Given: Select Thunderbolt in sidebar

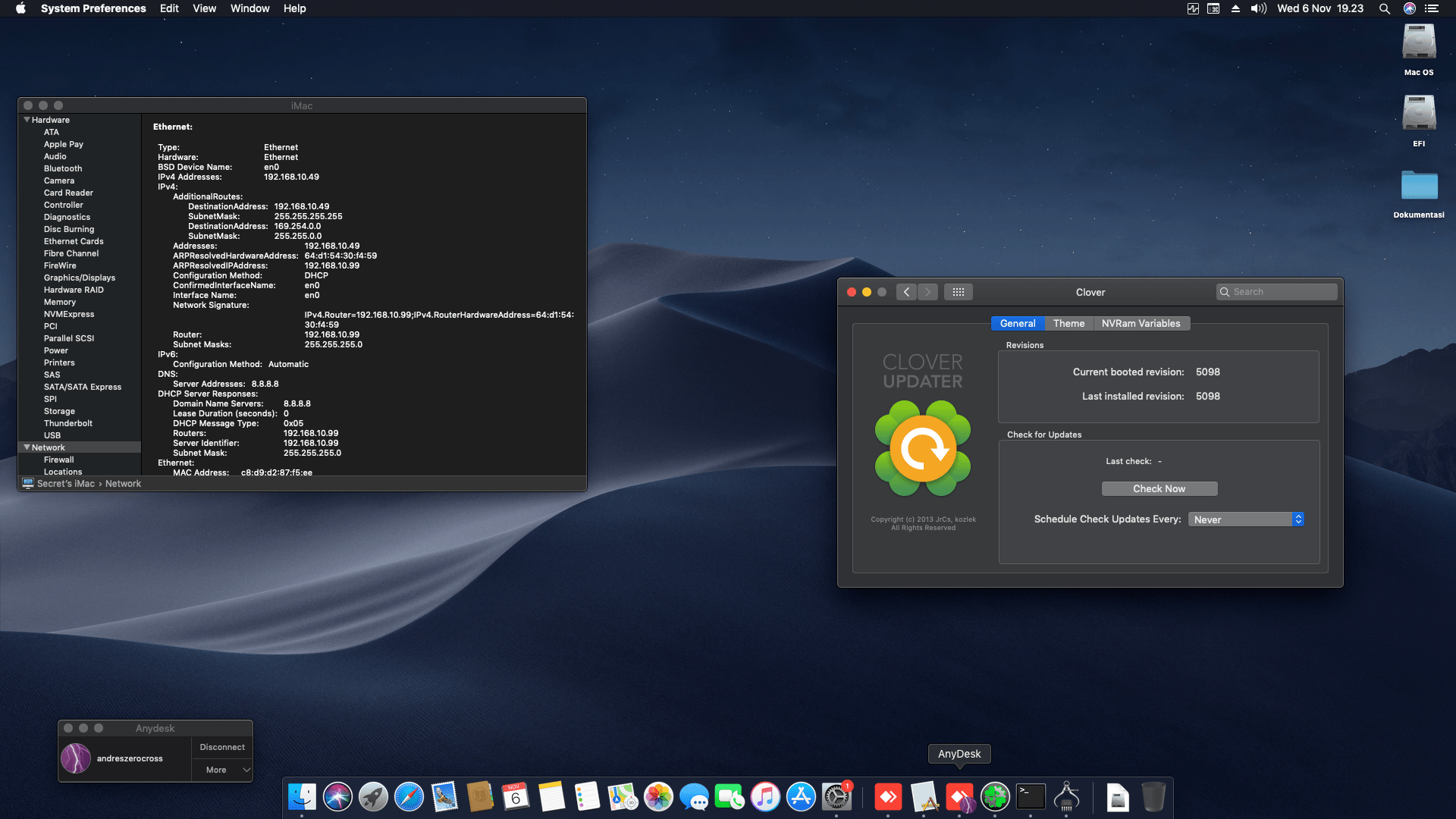Looking at the screenshot, I should tap(68, 423).
